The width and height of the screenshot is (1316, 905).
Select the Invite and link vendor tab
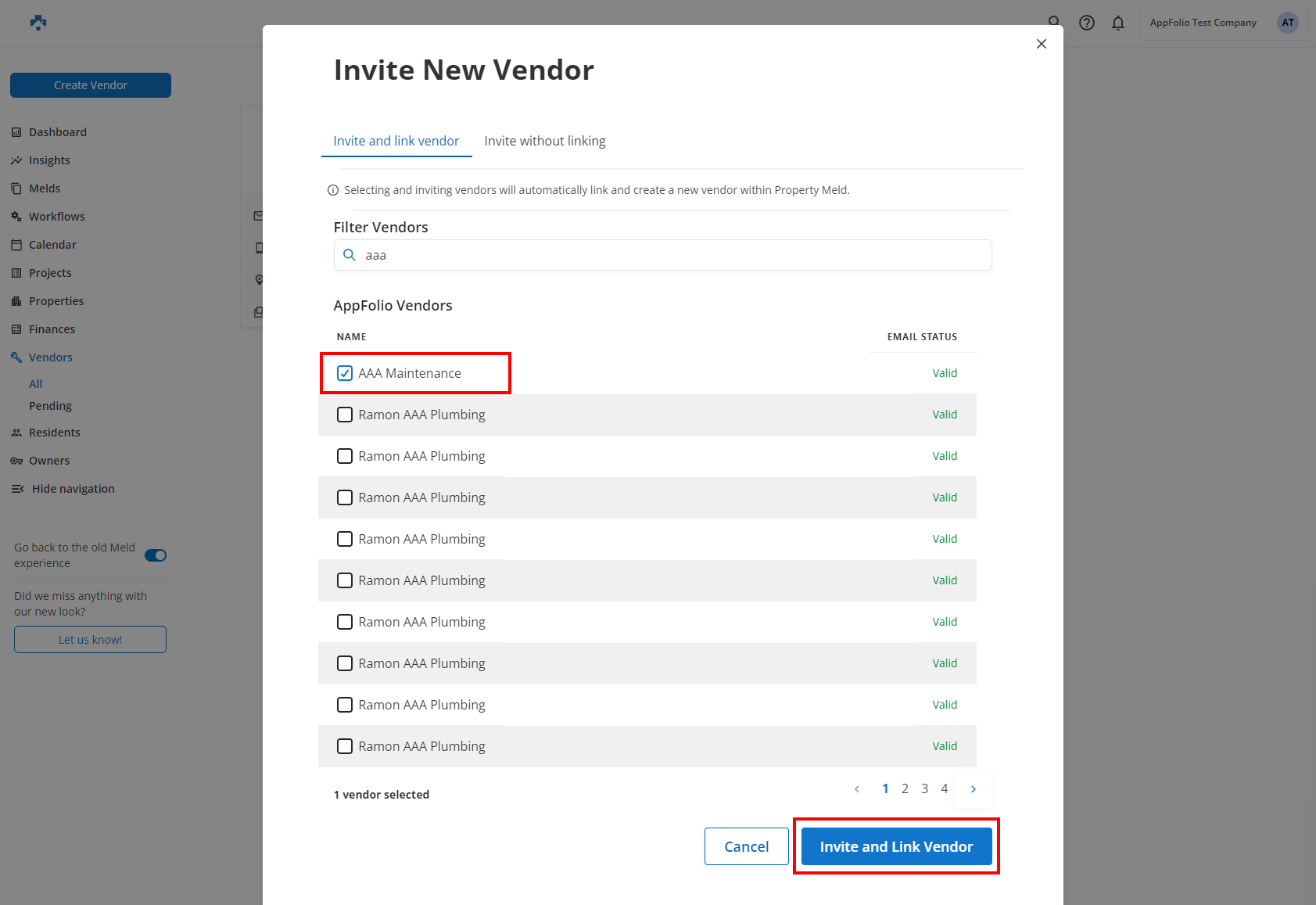click(x=396, y=141)
